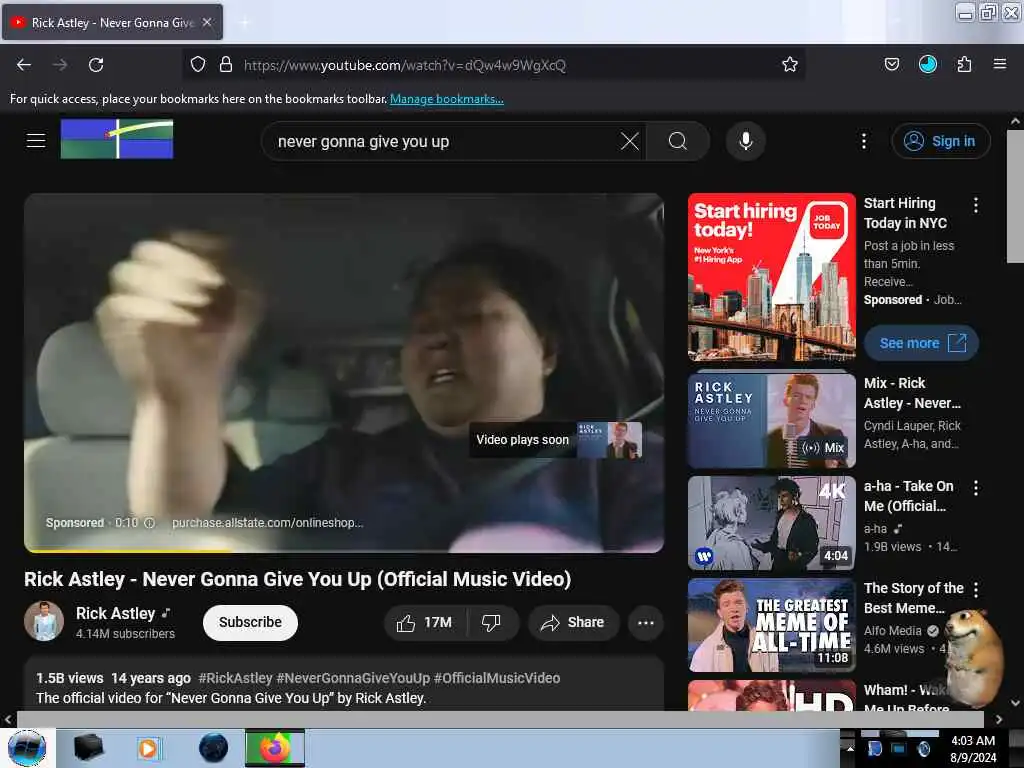Open Start hiring today ad thumbnail

[x=772, y=277]
